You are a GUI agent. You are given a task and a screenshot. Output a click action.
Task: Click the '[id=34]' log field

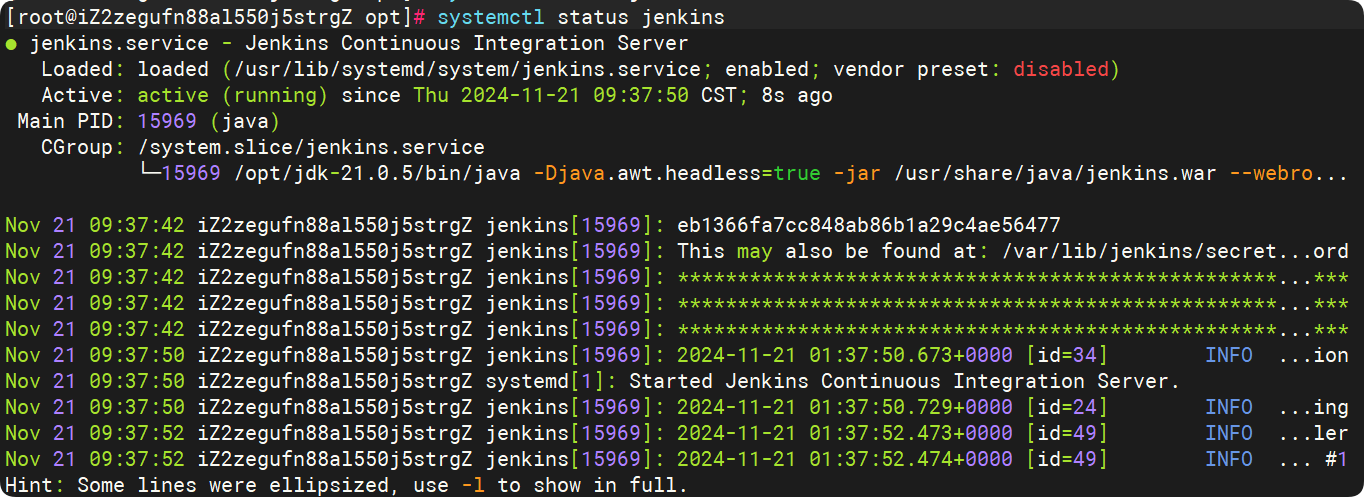(x=1067, y=355)
